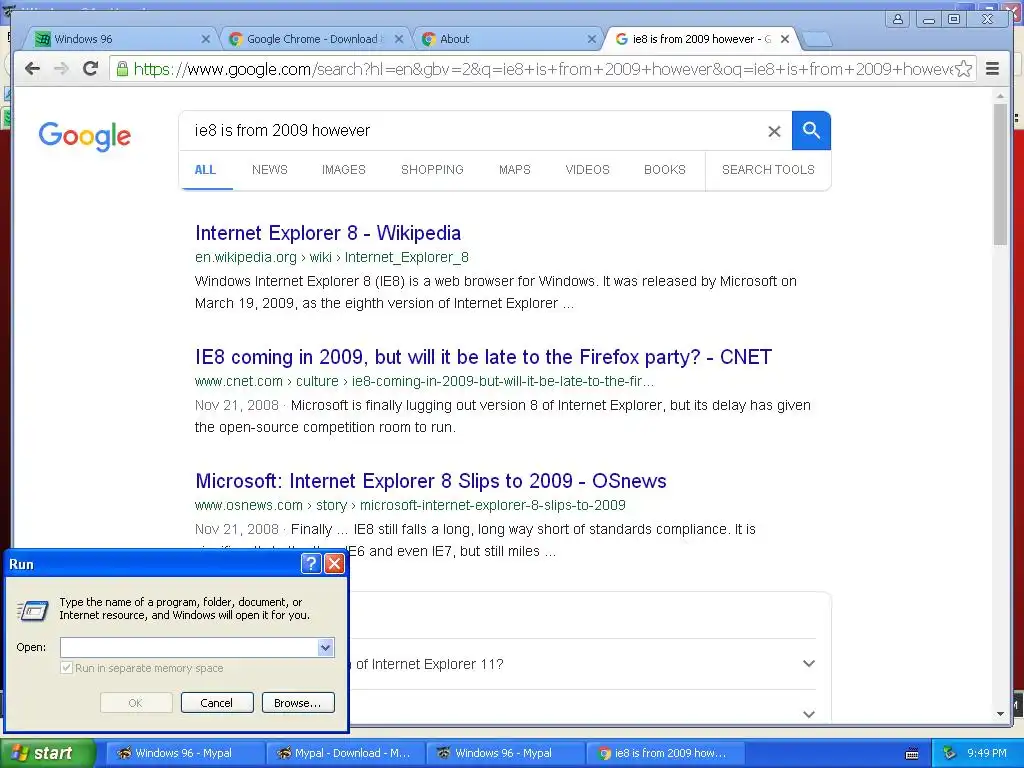Open a new tab button
This screenshot has height=768, width=1024.
coord(816,40)
